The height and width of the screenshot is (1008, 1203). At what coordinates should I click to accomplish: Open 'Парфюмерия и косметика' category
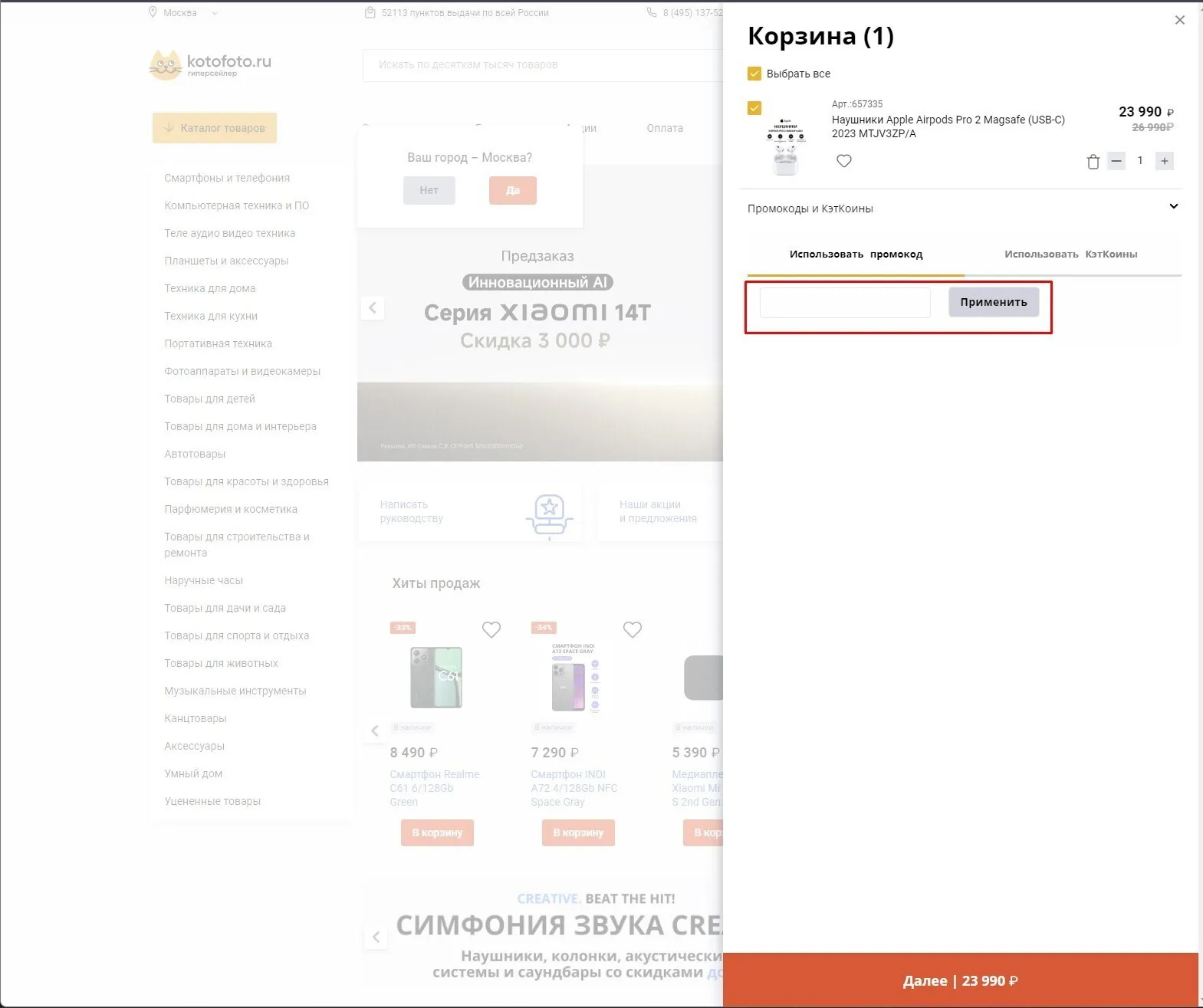point(231,509)
